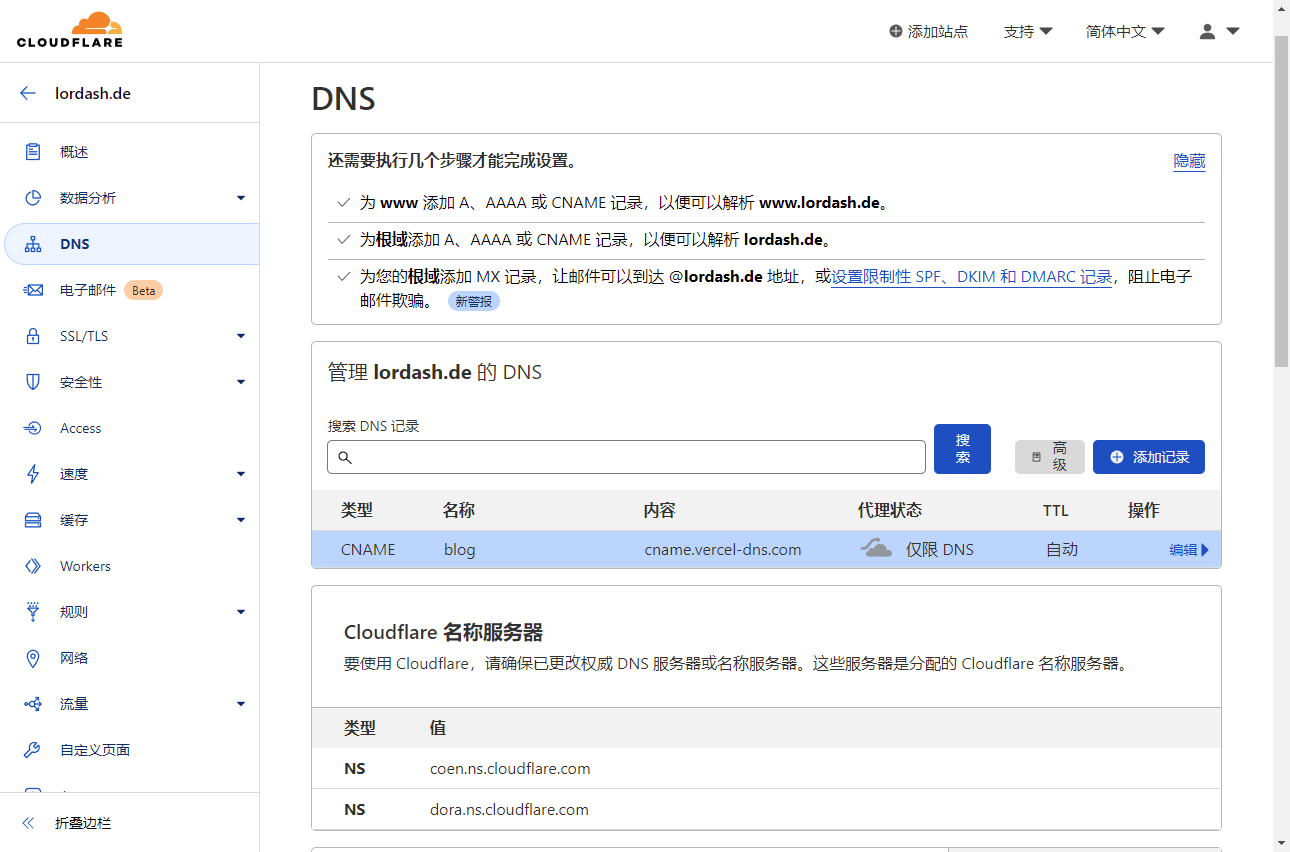This screenshot has height=852, width=1290.
Task: Click the Access icon in sidebar
Action: [x=33, y=428]
